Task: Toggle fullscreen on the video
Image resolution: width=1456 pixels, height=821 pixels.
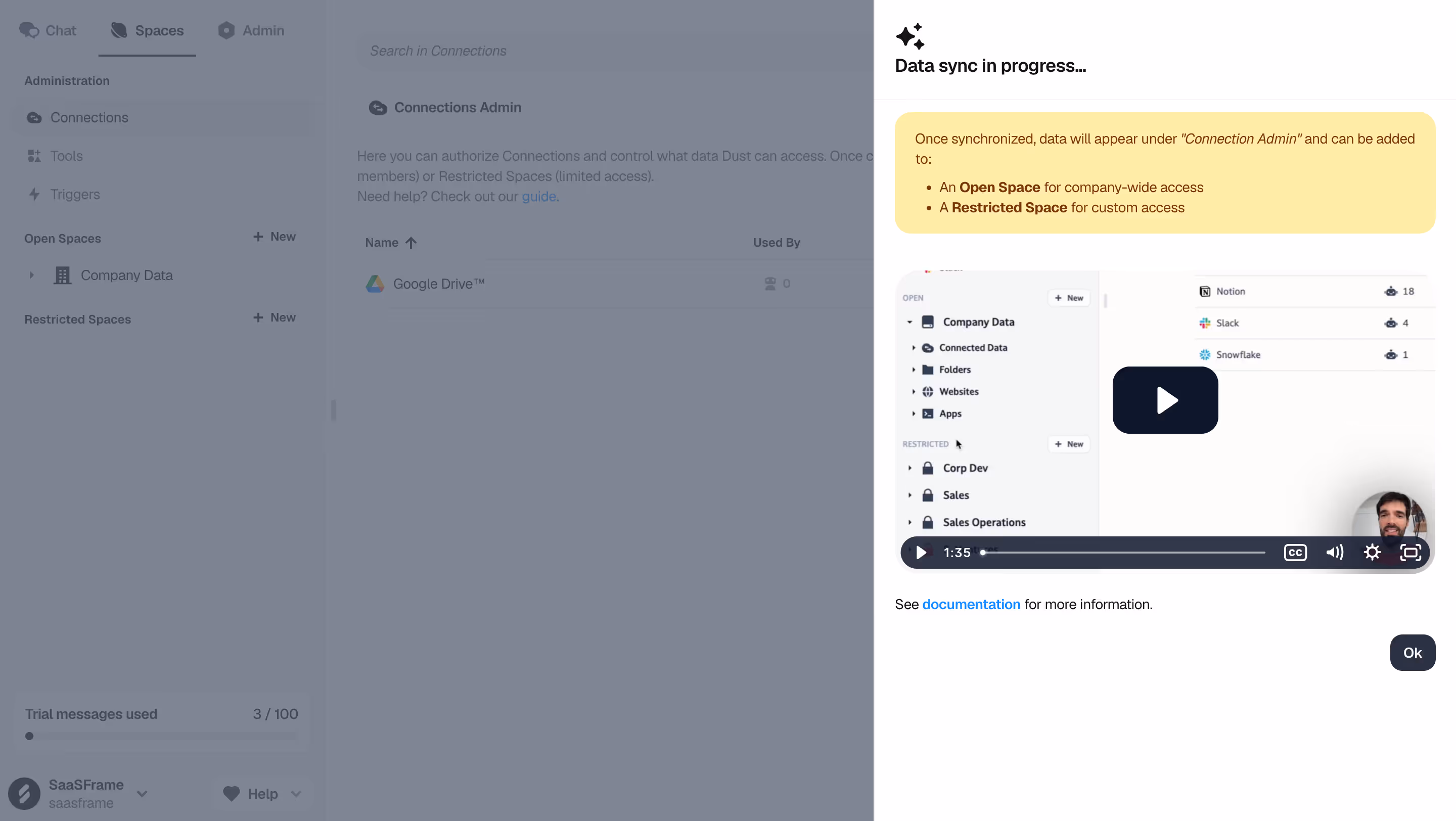Action: click(x=1410, y=552)
